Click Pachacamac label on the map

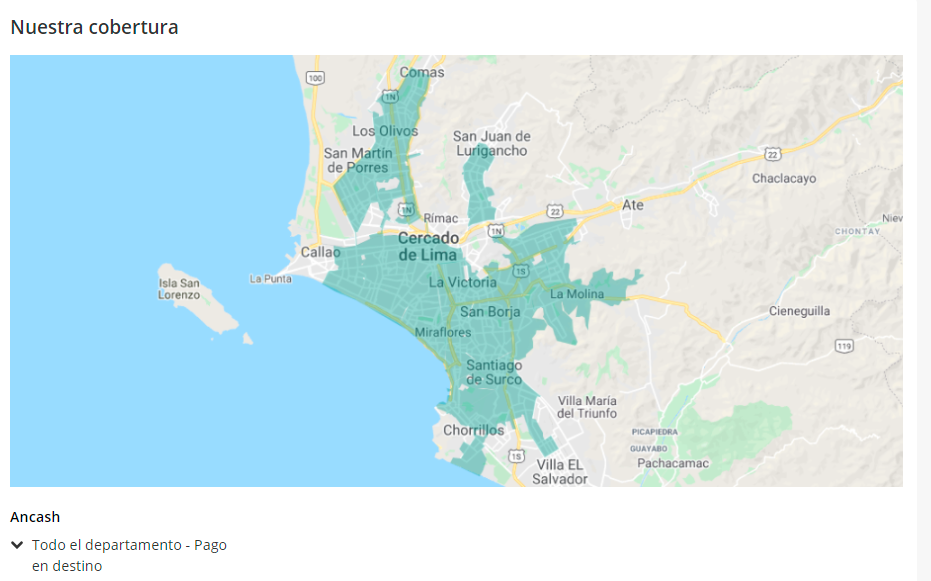click(x=672, y=463)
